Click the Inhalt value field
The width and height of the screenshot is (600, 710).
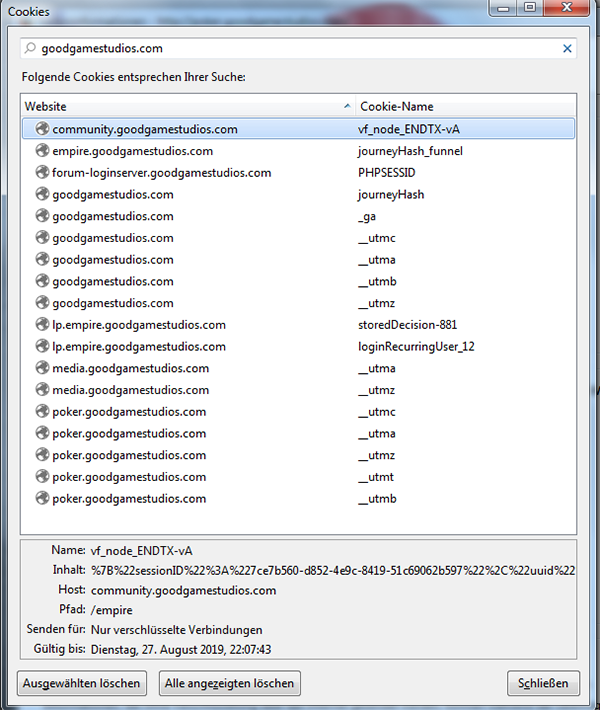coord(333,571)
